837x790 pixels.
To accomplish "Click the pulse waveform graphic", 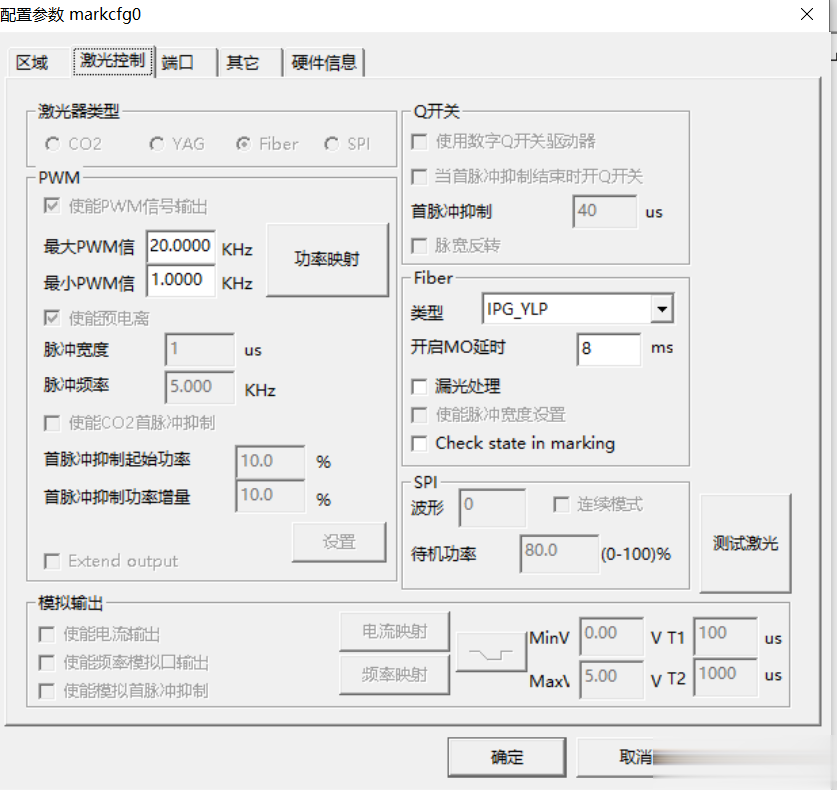I will (491, 654).
